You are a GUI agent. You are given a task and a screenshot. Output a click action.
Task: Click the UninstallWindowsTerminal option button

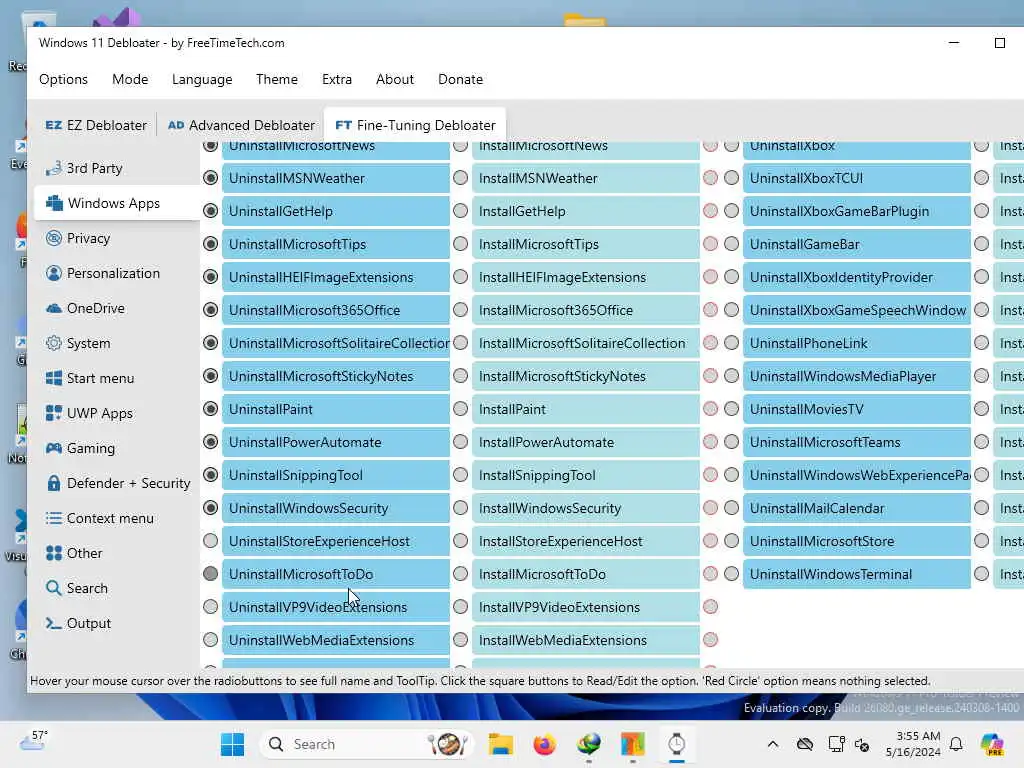click(x=857, y=574)
